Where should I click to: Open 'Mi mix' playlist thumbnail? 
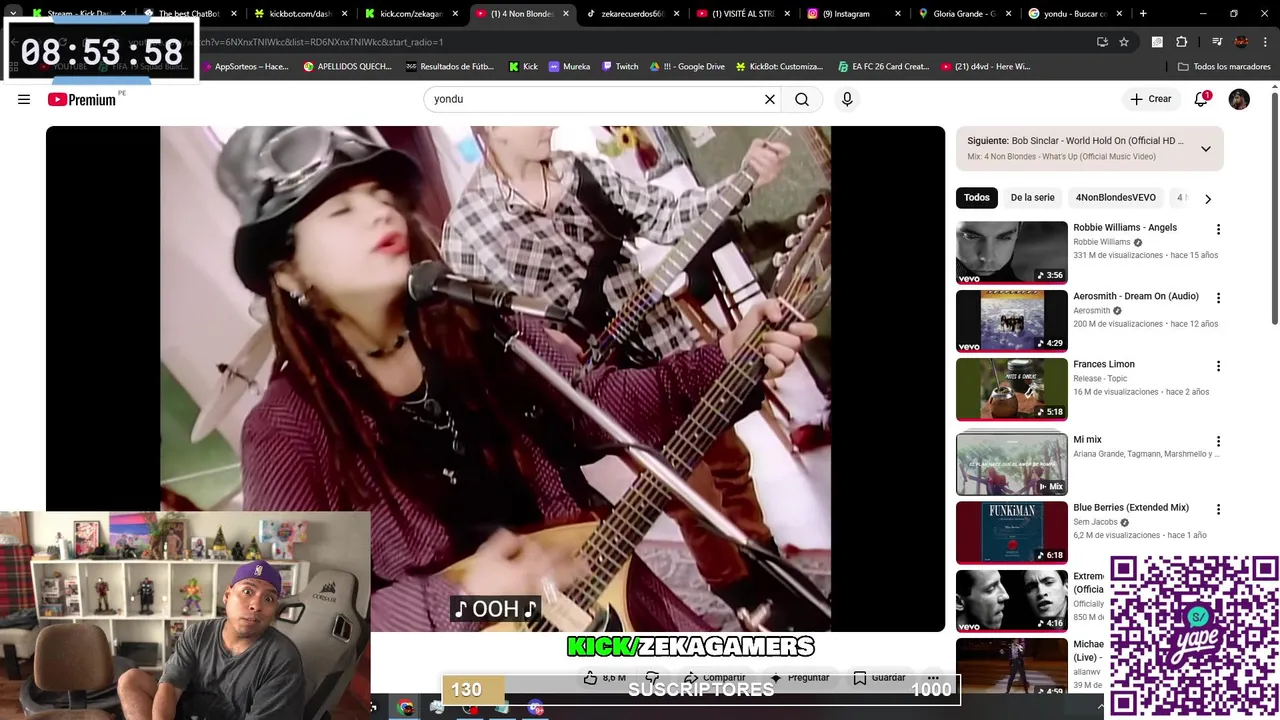pos(1012,463)
